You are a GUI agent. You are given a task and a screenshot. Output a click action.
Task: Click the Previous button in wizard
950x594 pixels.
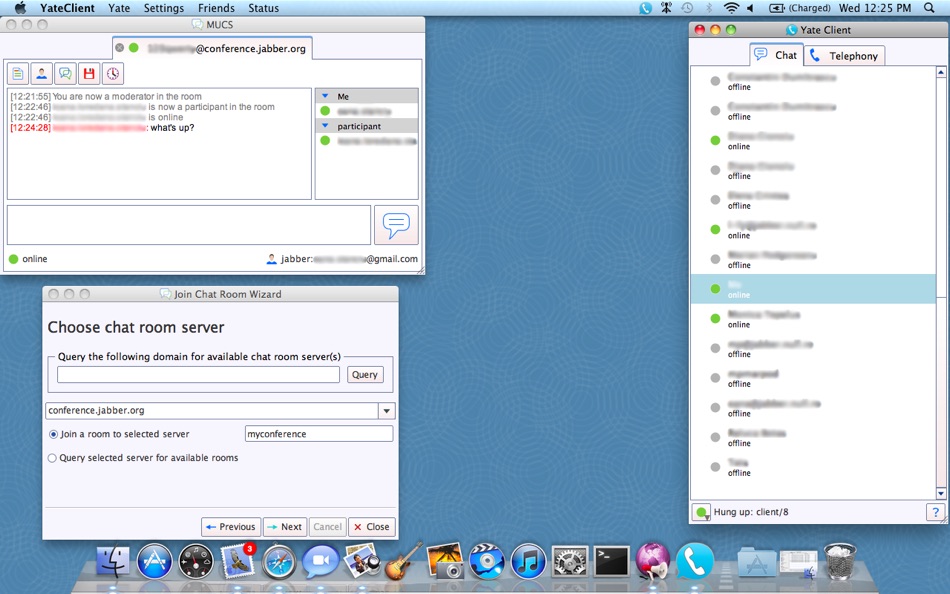pos(231,527)
